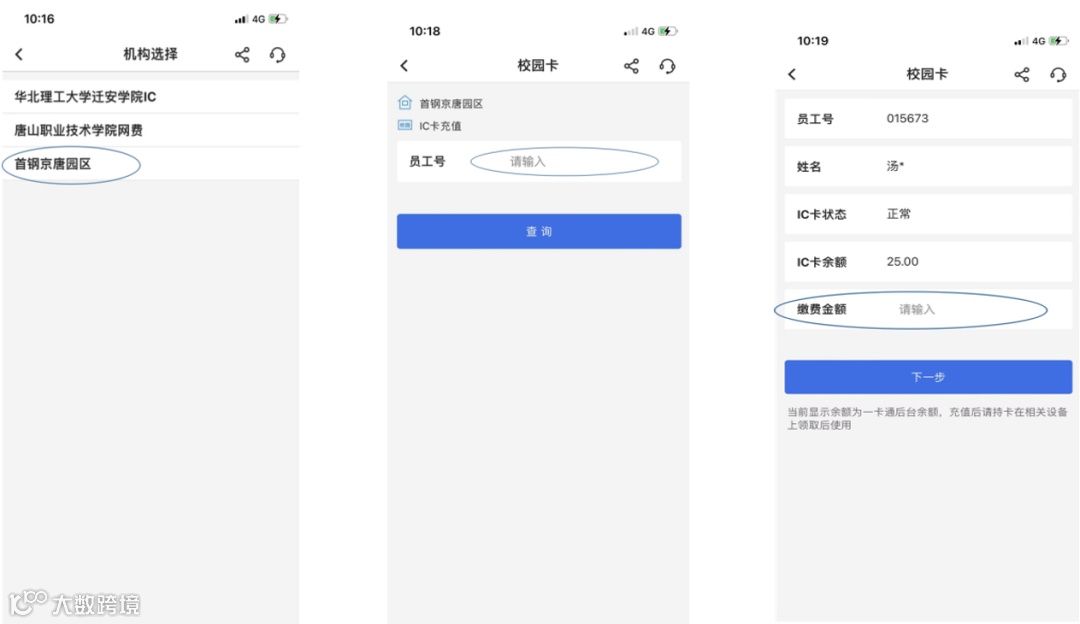
Task: Click the blue 下一步 button
Action: (928, 377)
